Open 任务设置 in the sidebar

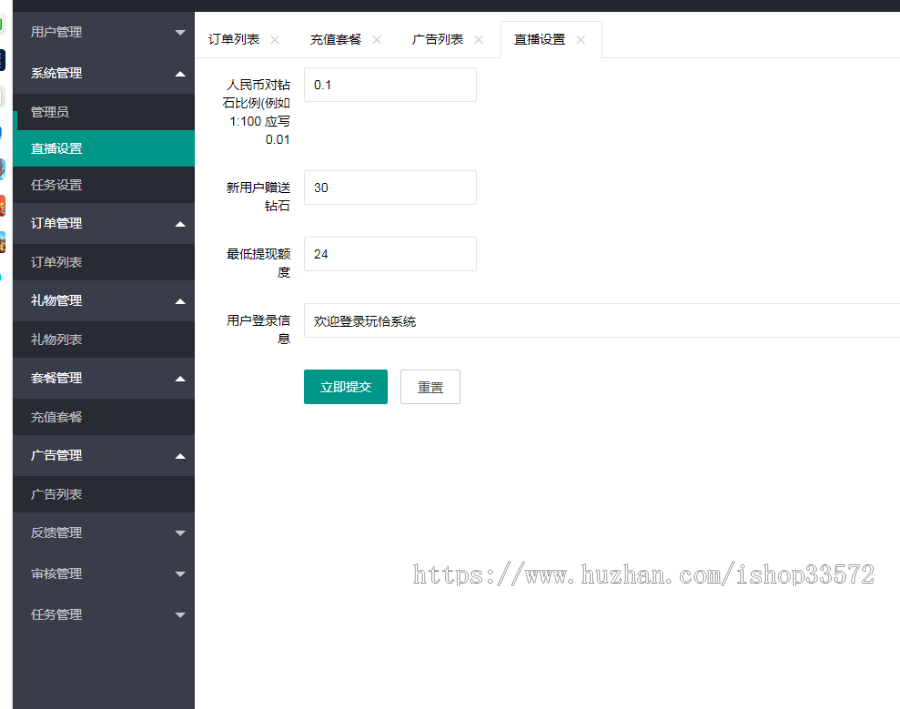[104, 185]
